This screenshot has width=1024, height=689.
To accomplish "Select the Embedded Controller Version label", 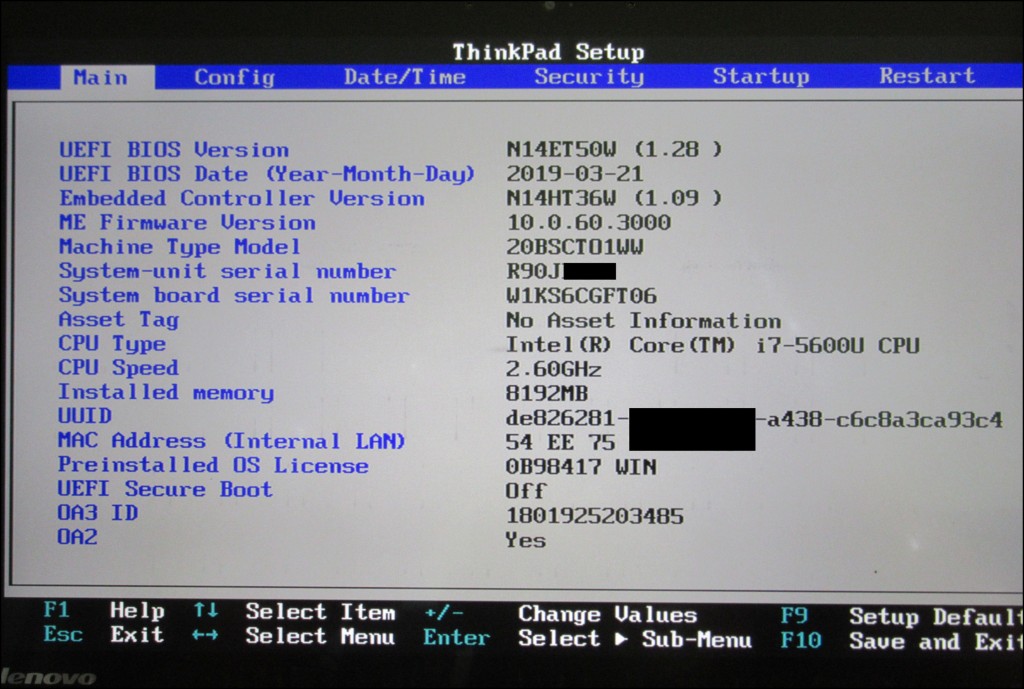I will coord(242,198).
